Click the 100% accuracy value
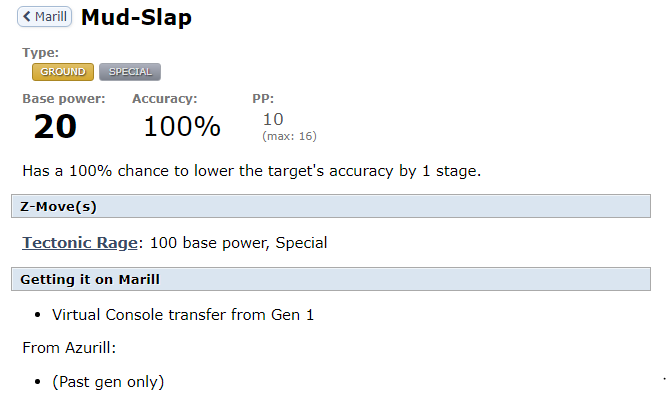The image size is (668, 405). coord(182,127)
